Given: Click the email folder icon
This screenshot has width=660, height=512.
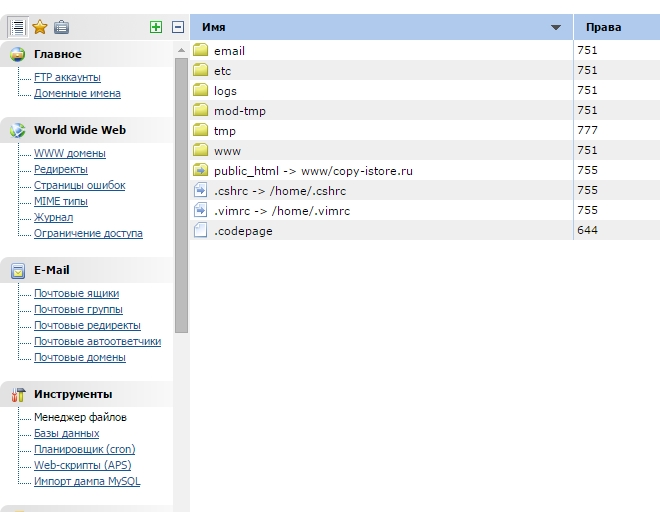Looking at the screenshot, I should click(200, 50).
